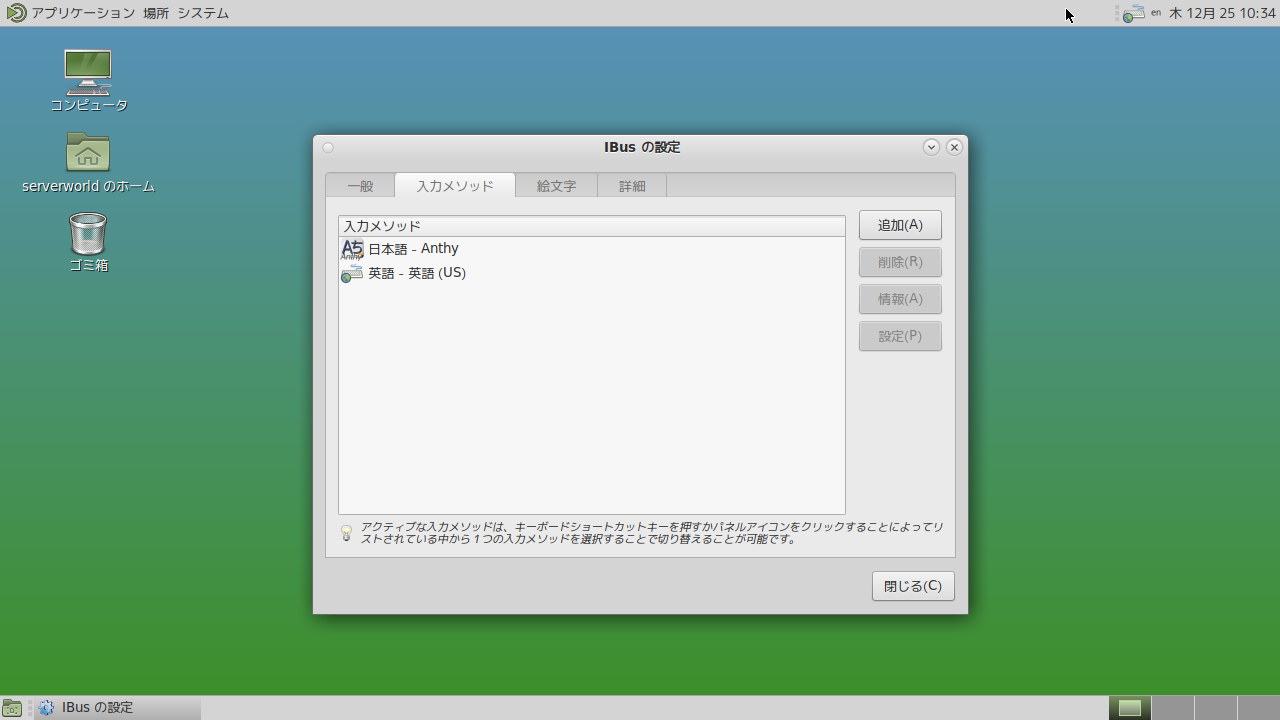
Task: Open the 場所 menu
Action: (156, 13)
